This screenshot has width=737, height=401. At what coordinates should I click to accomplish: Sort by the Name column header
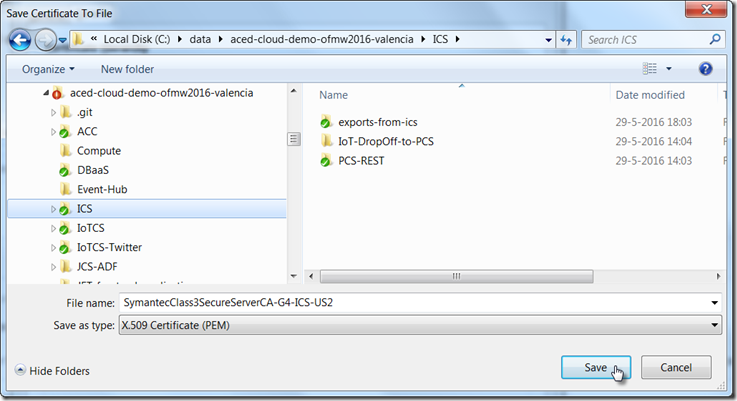point(333,95)
